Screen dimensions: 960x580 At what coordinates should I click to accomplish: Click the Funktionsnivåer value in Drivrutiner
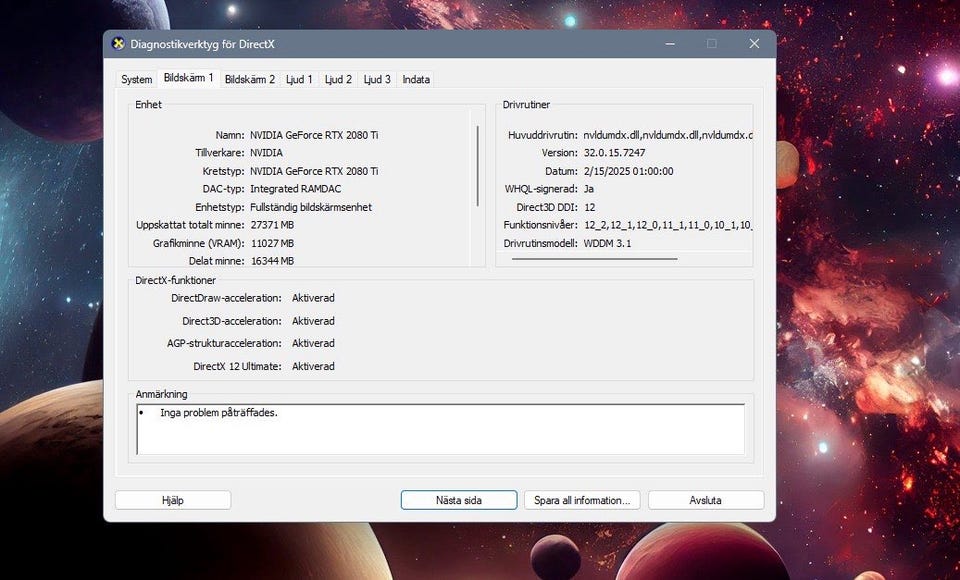click(667, 225)
